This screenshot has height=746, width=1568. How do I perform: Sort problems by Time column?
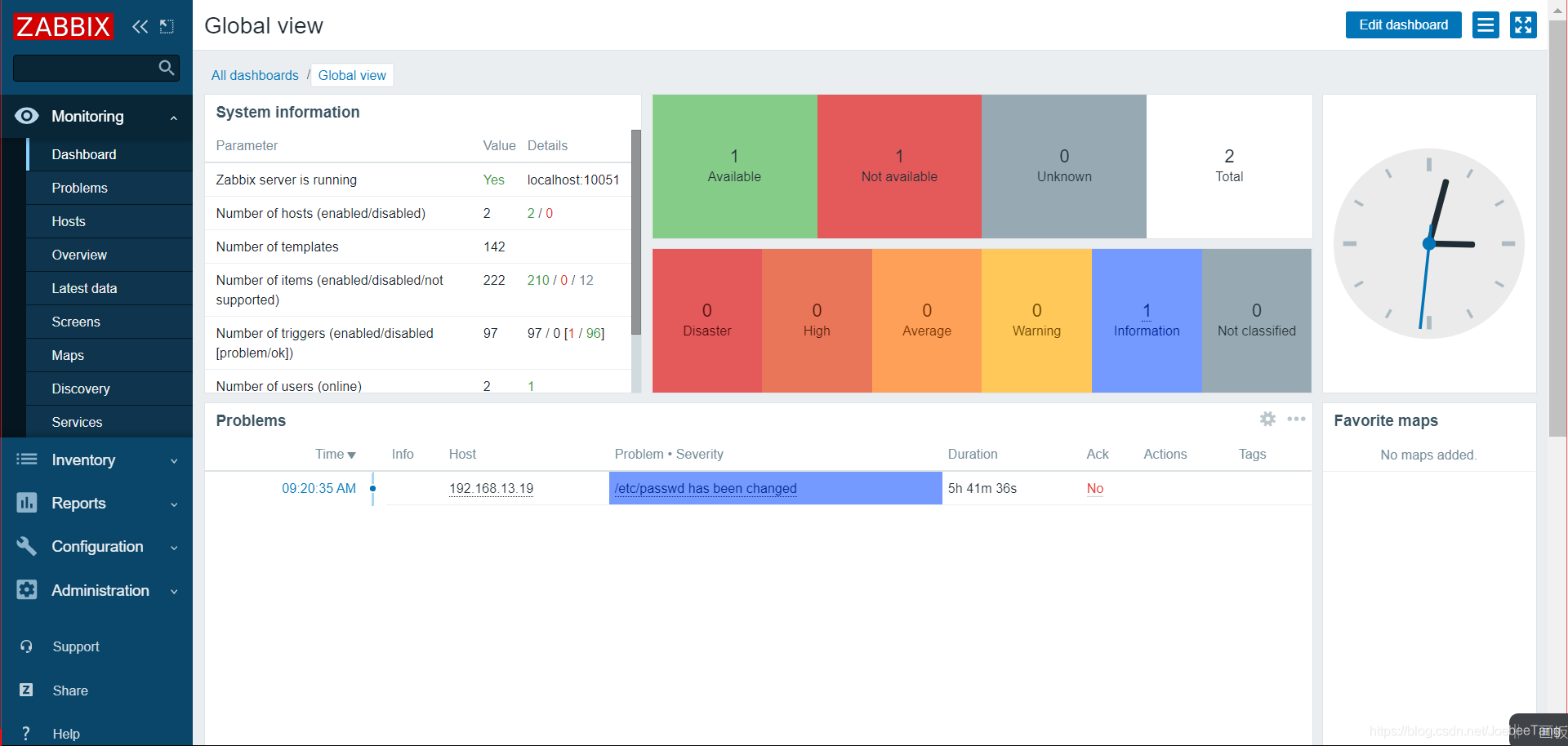335,454
